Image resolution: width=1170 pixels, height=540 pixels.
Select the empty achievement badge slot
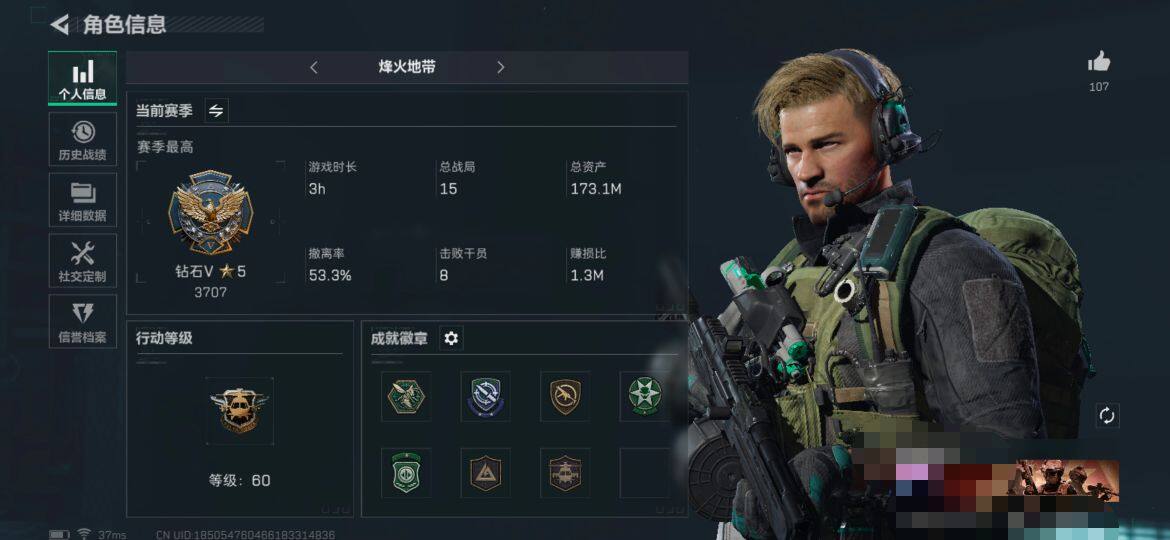644,473
